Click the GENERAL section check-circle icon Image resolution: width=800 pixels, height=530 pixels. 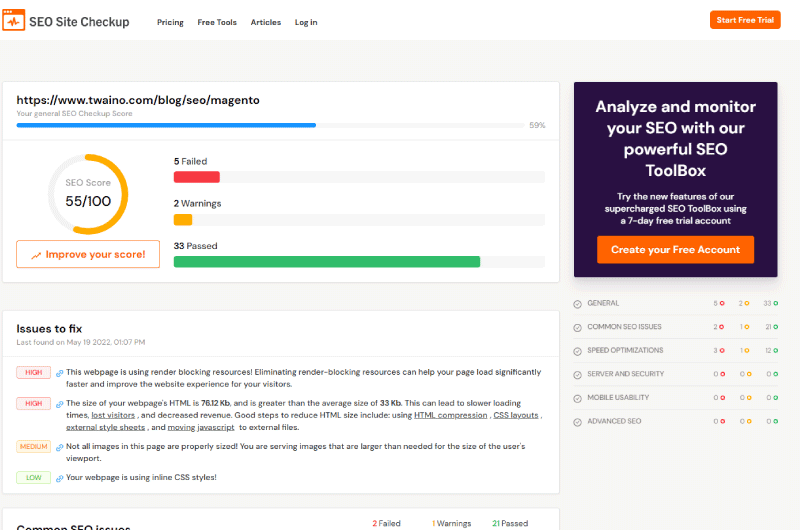click(578, 304)
